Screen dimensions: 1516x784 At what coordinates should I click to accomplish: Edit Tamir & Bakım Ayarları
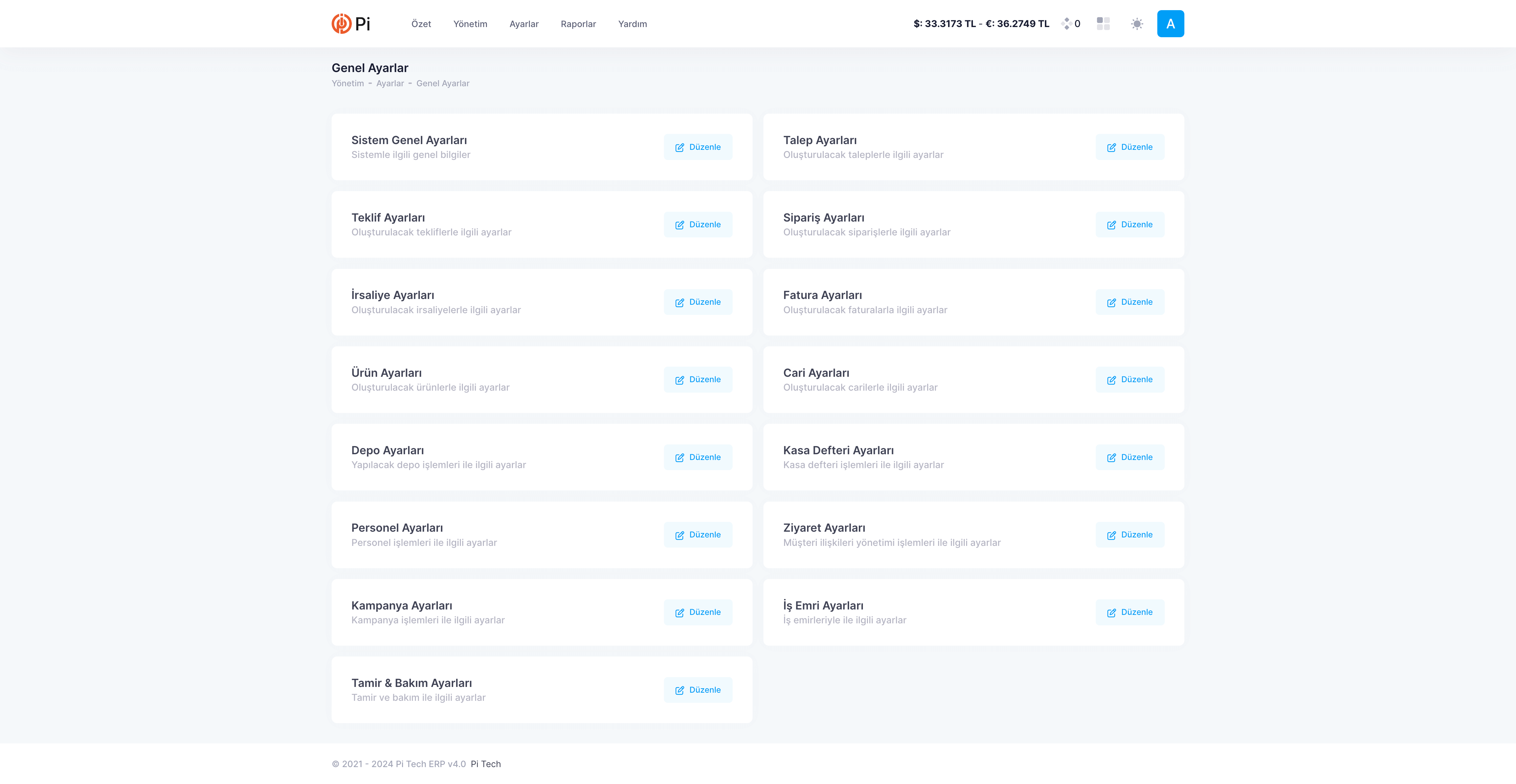[x=697, y=690]
